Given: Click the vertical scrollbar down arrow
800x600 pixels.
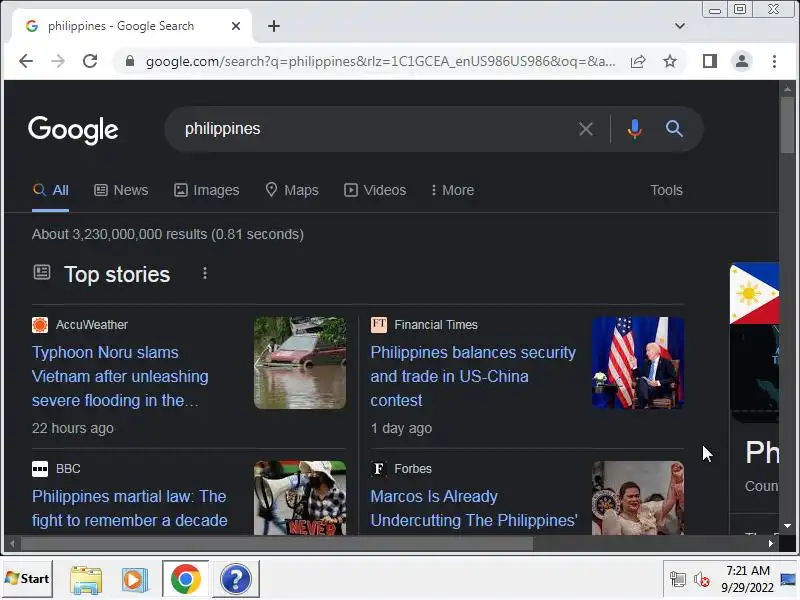Looking at the screenshot, I should coord(787,526).
